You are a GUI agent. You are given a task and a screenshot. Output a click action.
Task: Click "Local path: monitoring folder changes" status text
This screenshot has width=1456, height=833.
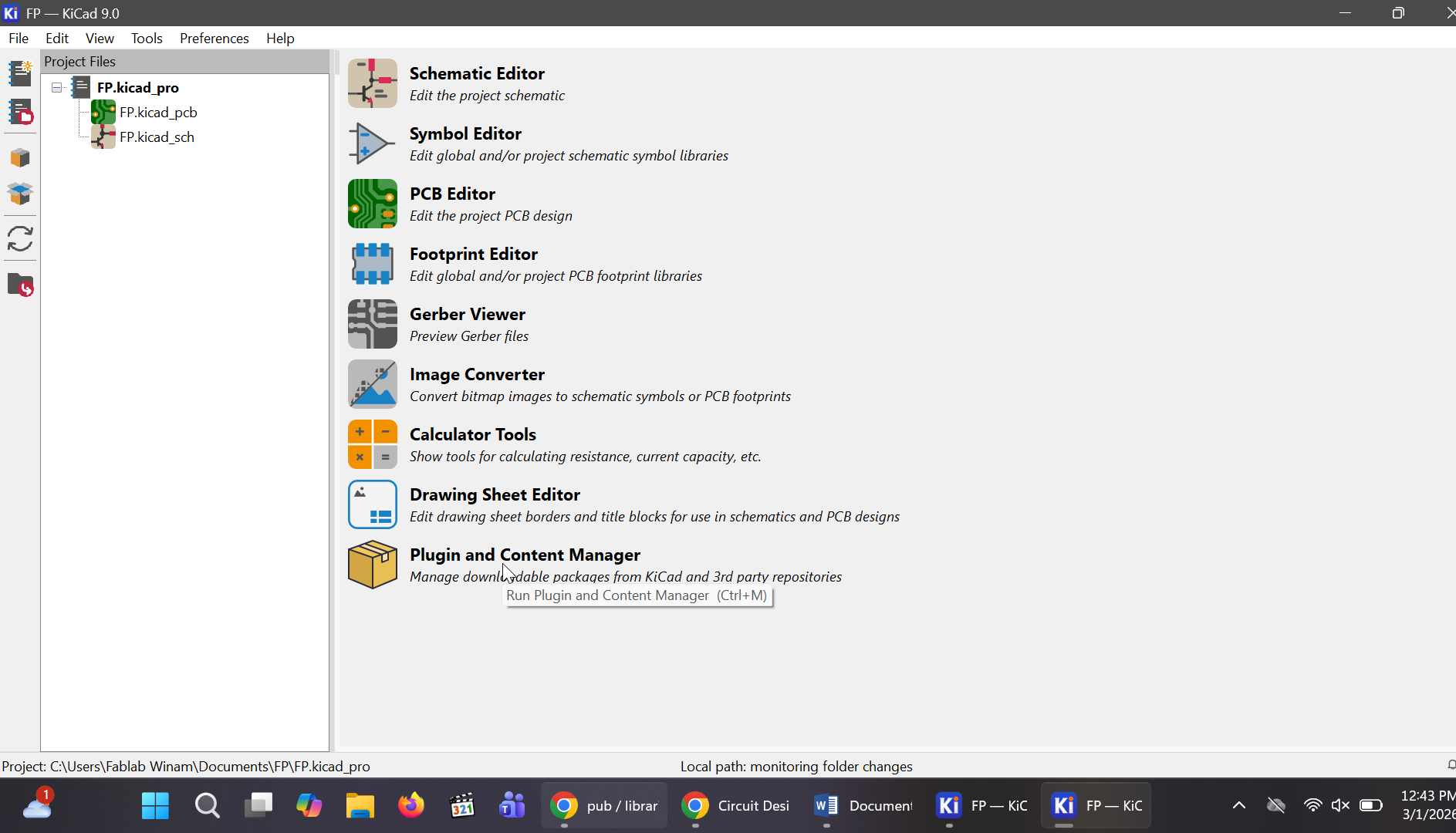click(796, 767)
